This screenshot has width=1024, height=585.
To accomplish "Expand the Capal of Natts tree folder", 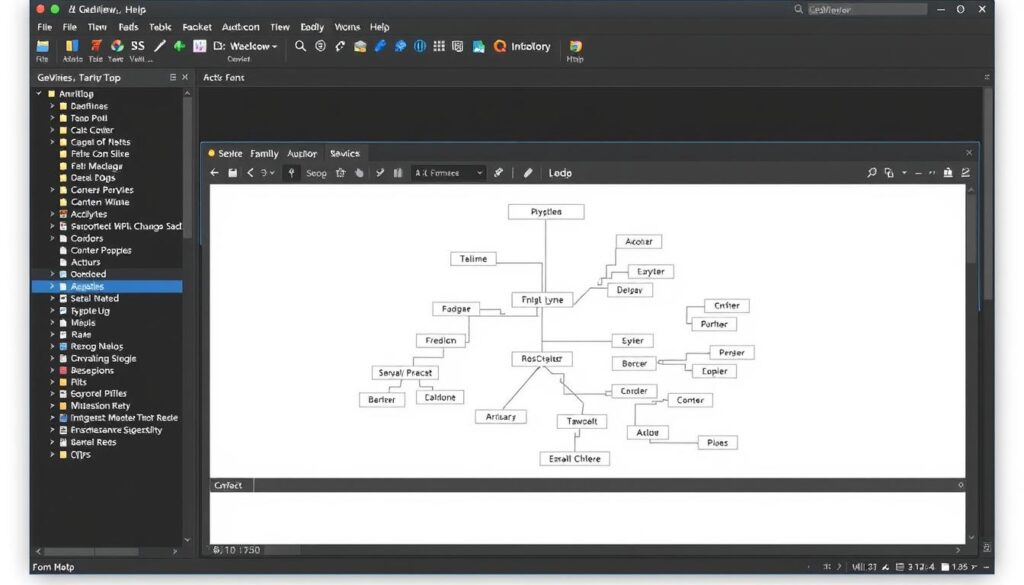I will pos(53,142).
